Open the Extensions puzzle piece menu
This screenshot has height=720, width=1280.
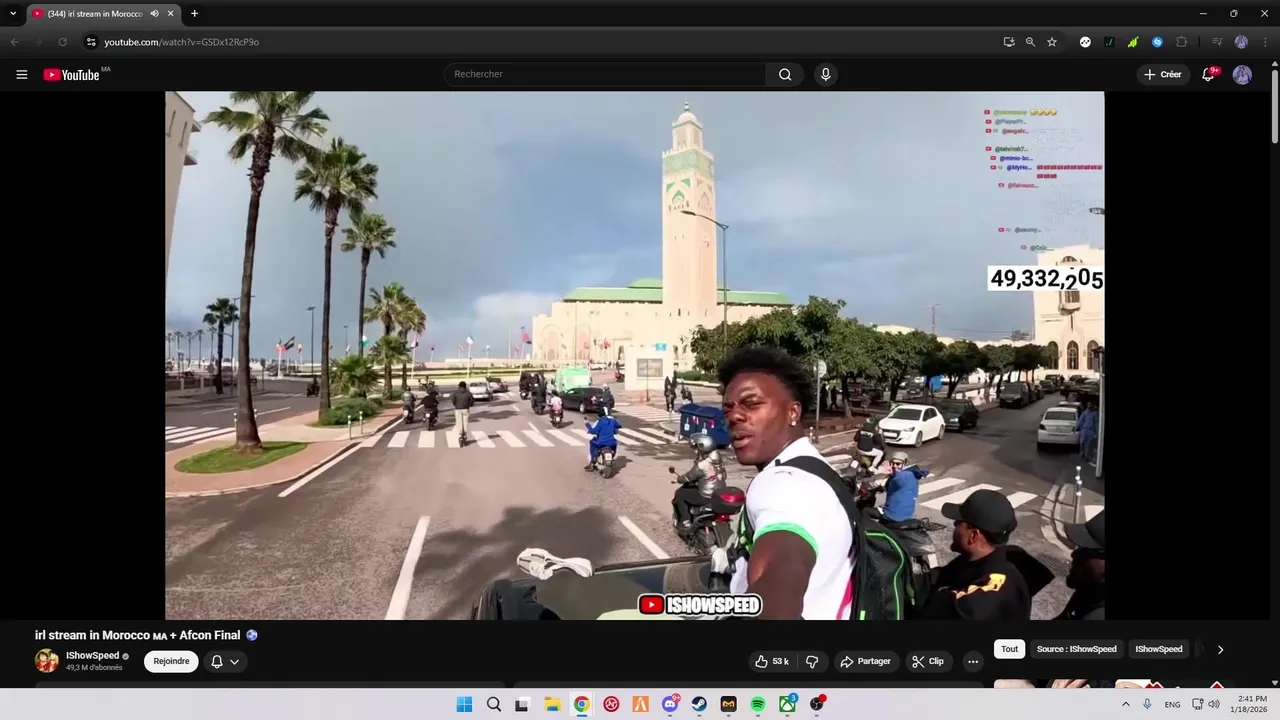point(1181,42)
